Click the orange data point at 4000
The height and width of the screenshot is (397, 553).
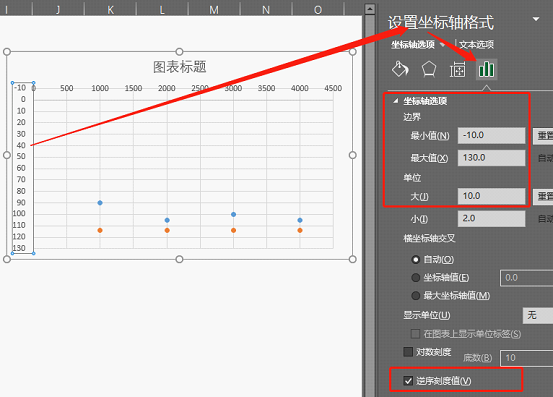coord(300,230)
